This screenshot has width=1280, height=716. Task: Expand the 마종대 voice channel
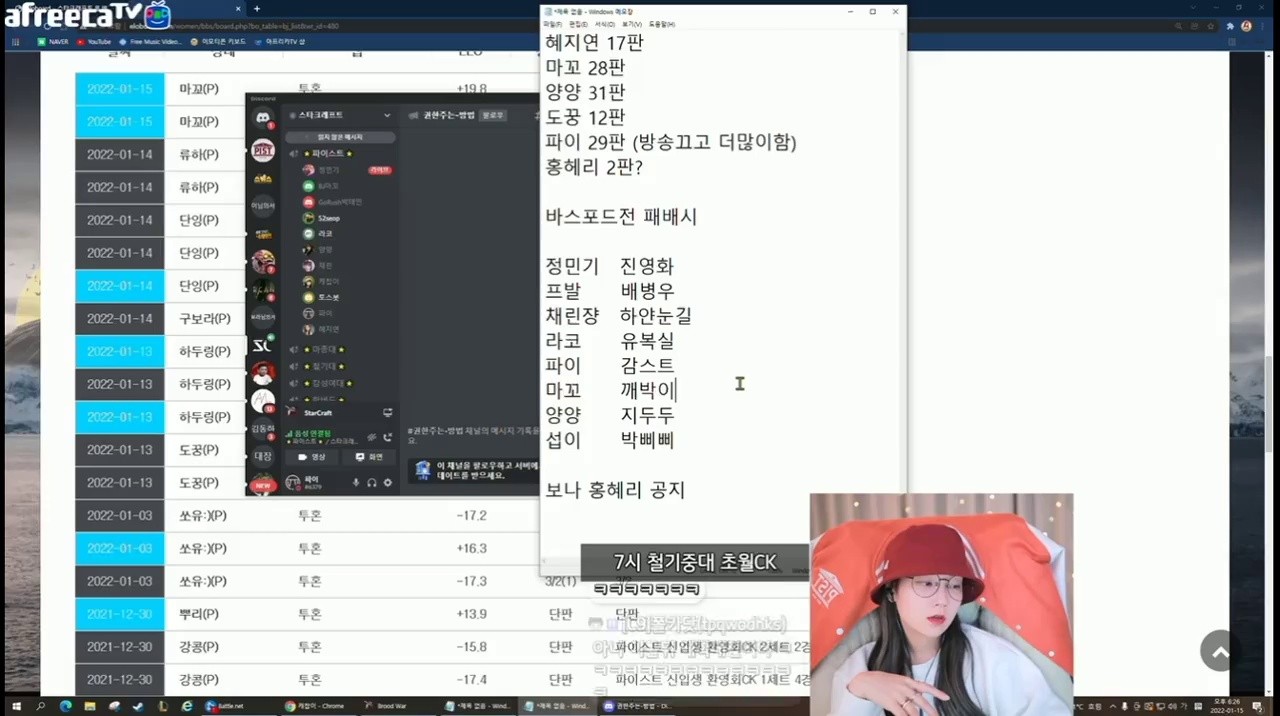325,349
